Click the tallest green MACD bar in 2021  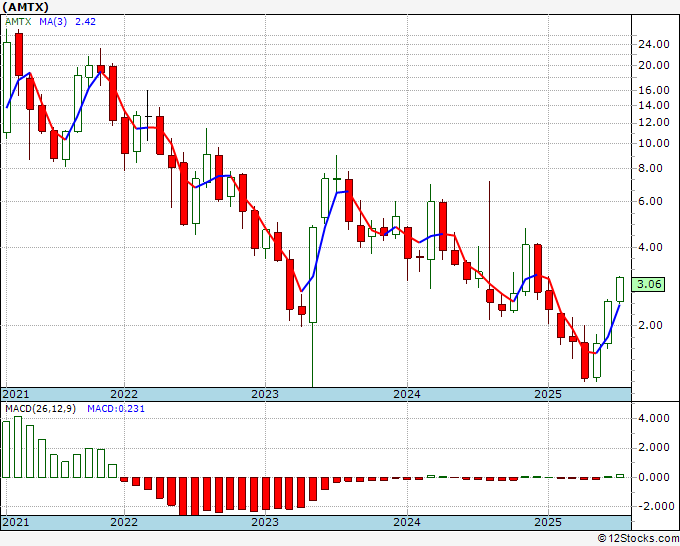click(18, 447)
